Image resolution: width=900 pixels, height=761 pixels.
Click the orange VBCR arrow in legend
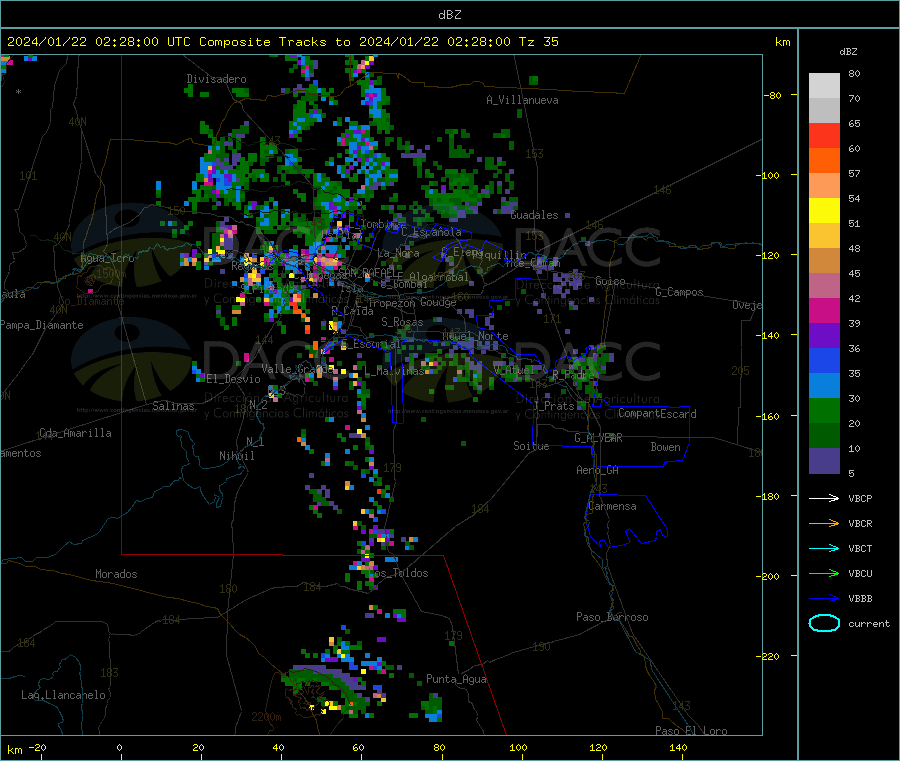824,523
